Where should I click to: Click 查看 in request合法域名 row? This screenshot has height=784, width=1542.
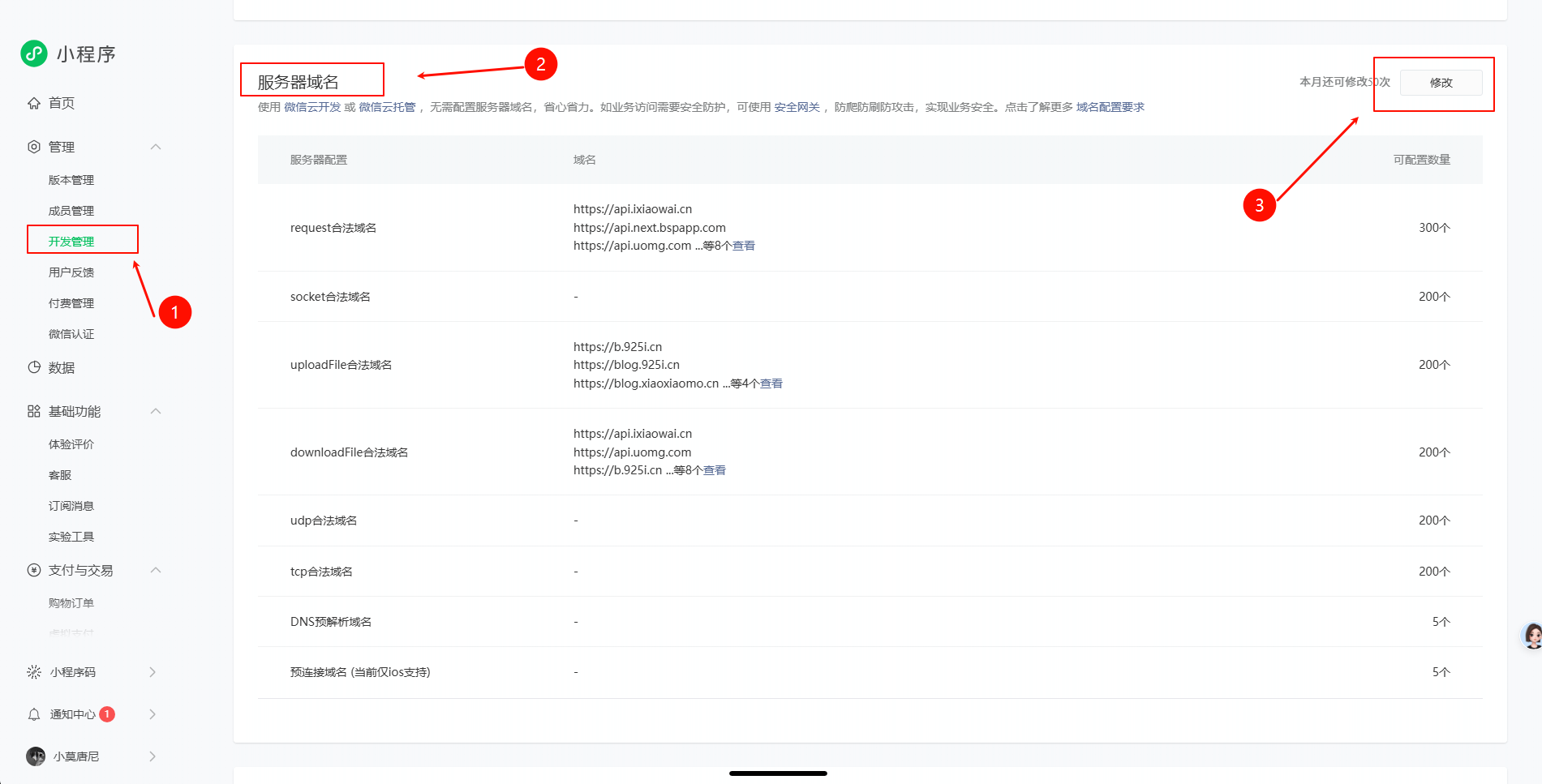point(744,246)
